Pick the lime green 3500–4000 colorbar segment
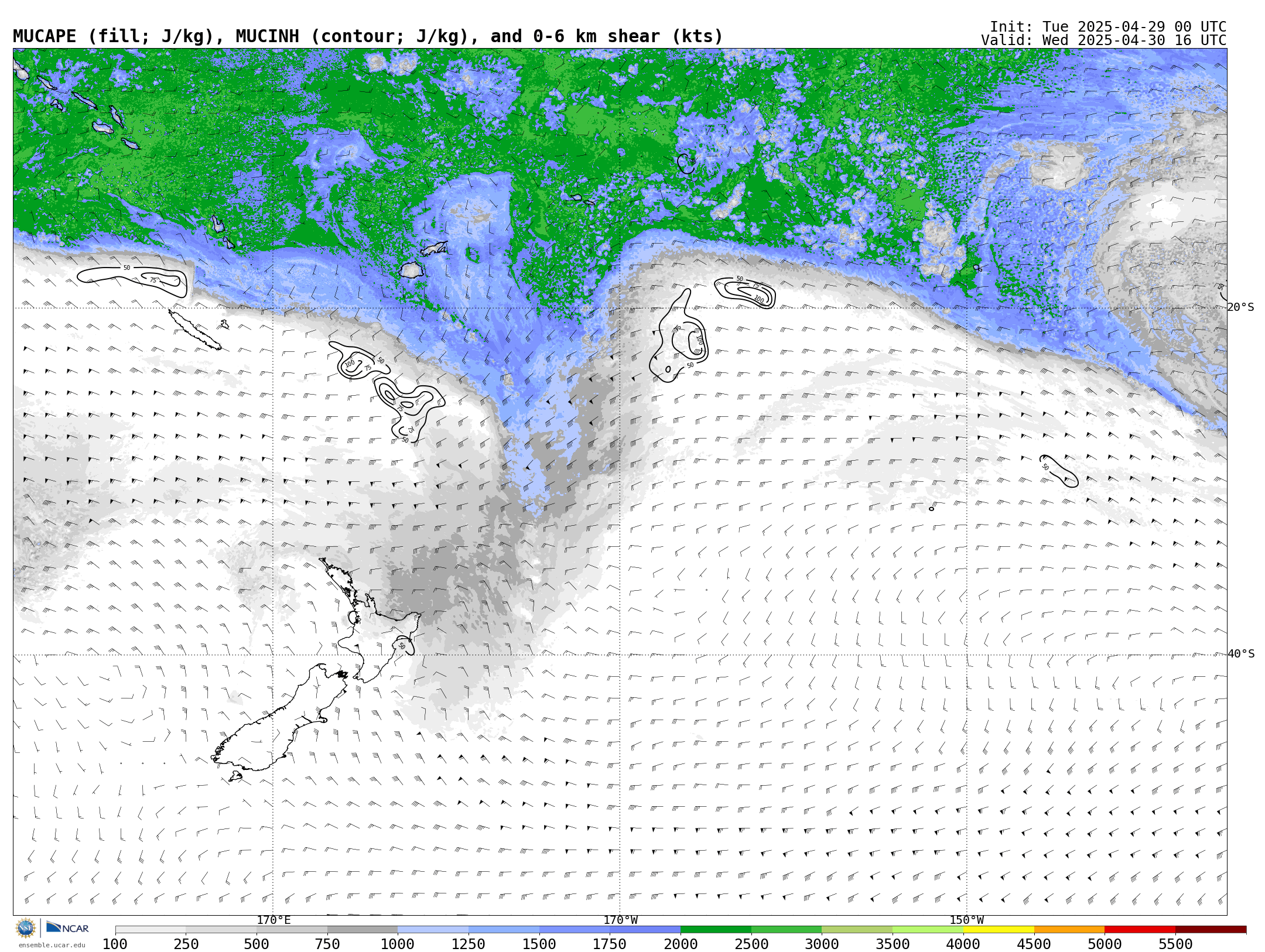This screenshot has width=1265, height=952. (928, 930)
